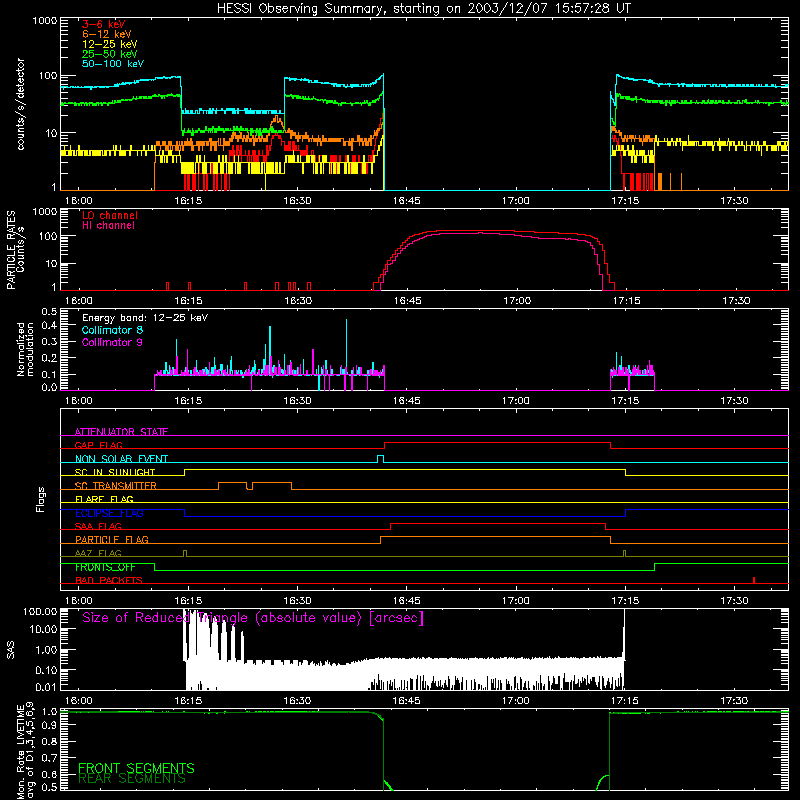This screenshot has width=800, height=800.
Task: Select the 6-12 keV legend label
Action: tap(106, 34)
